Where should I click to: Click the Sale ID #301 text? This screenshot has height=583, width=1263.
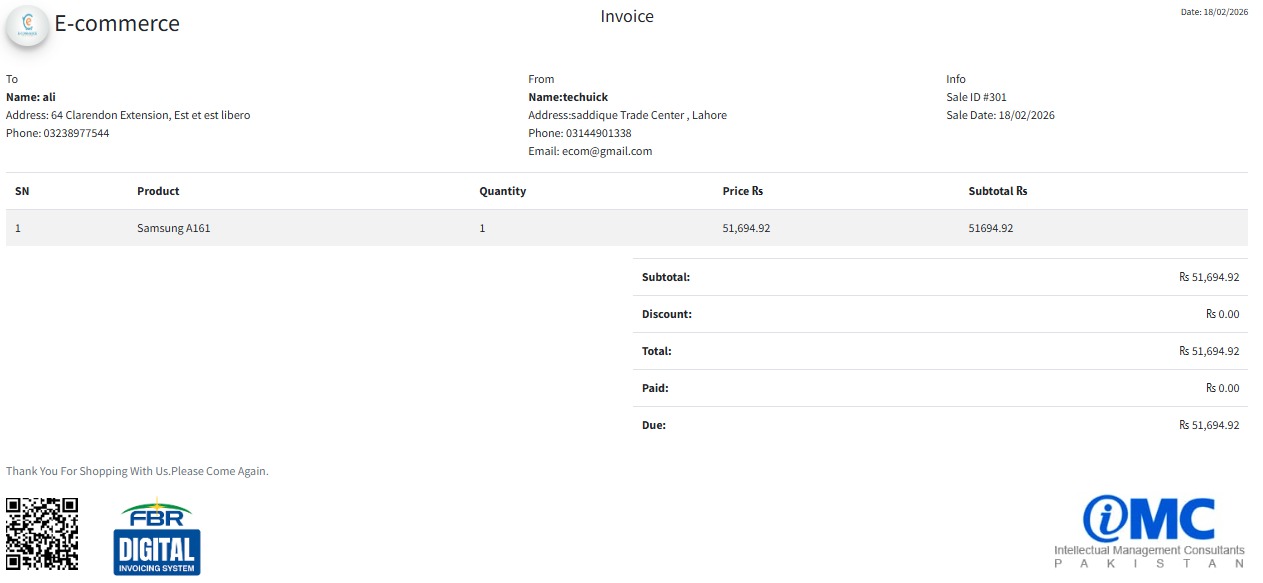pos(976,98)
